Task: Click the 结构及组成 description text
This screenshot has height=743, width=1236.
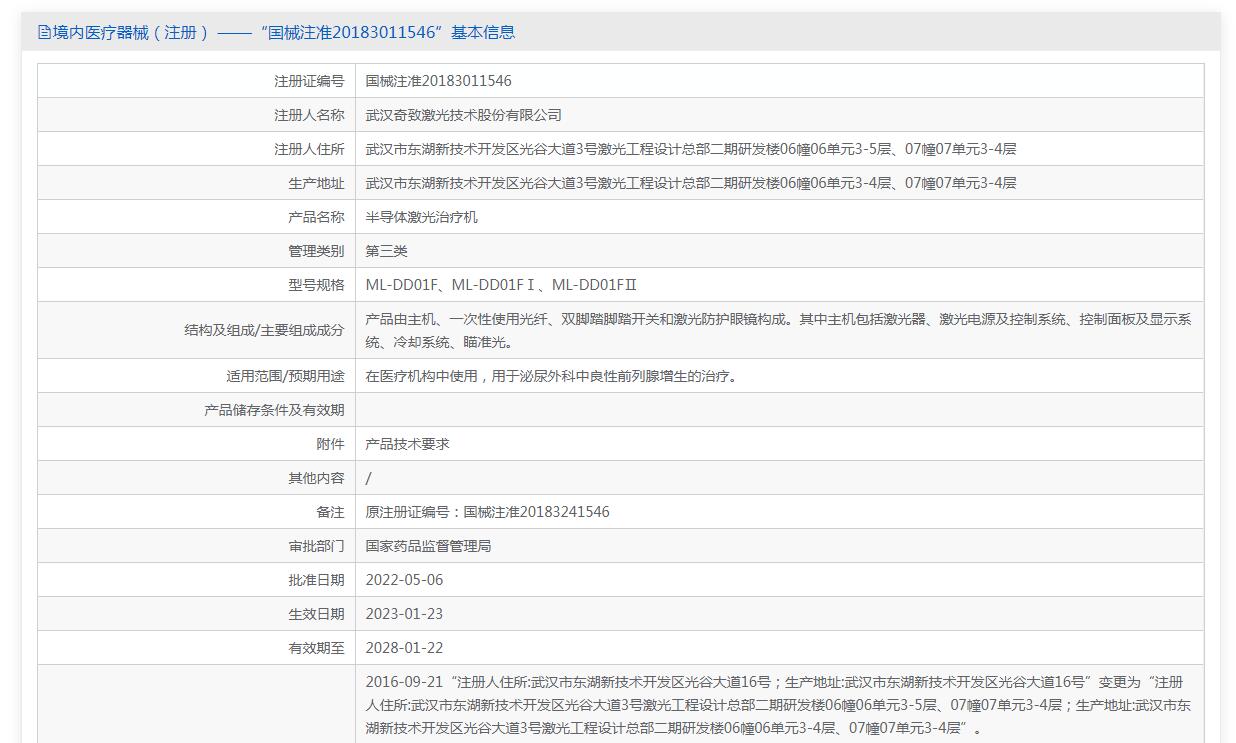Action: pyautogui.click(x=778, y=330)
